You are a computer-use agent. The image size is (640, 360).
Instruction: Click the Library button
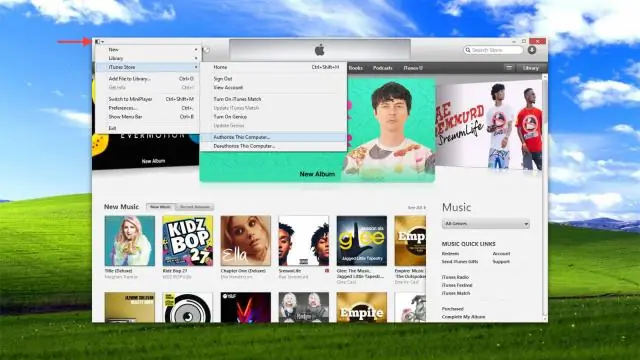pyautogui.click(x=530, y=68)
